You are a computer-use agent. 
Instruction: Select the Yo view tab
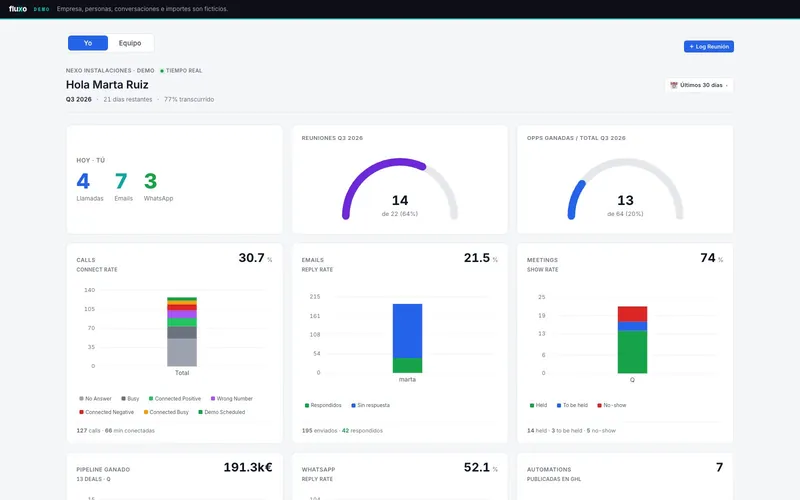coord(88,43)
